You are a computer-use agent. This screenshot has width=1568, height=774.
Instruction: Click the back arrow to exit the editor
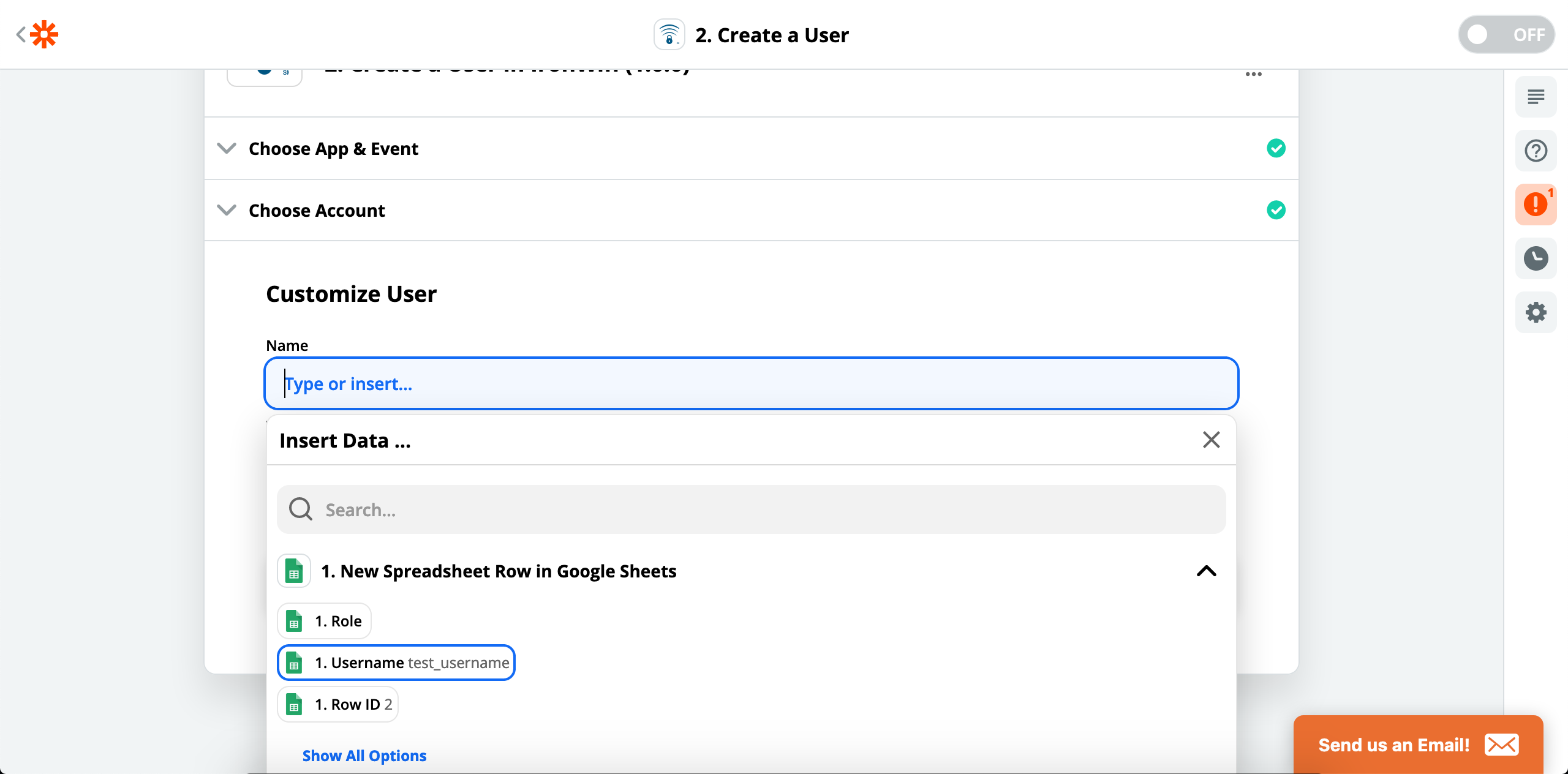20,34
